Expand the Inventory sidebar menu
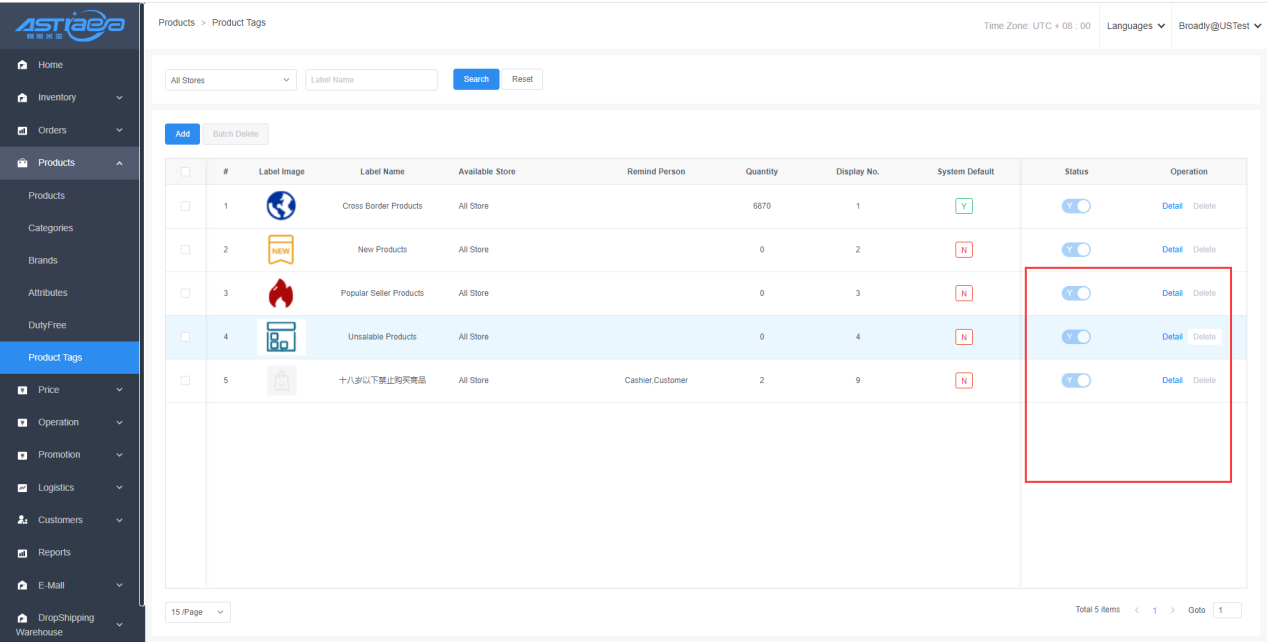 click(70, 98)
